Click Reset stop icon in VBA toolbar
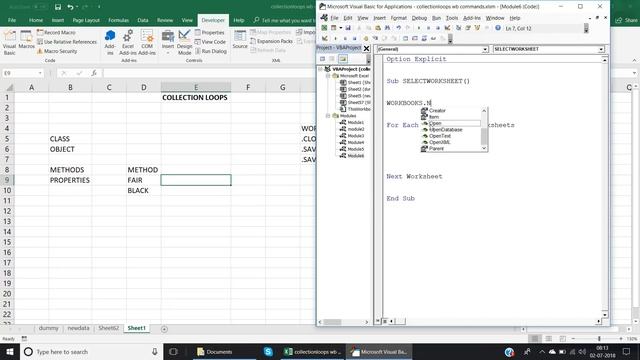The image size is (640, 360). (x=438, y=28)
